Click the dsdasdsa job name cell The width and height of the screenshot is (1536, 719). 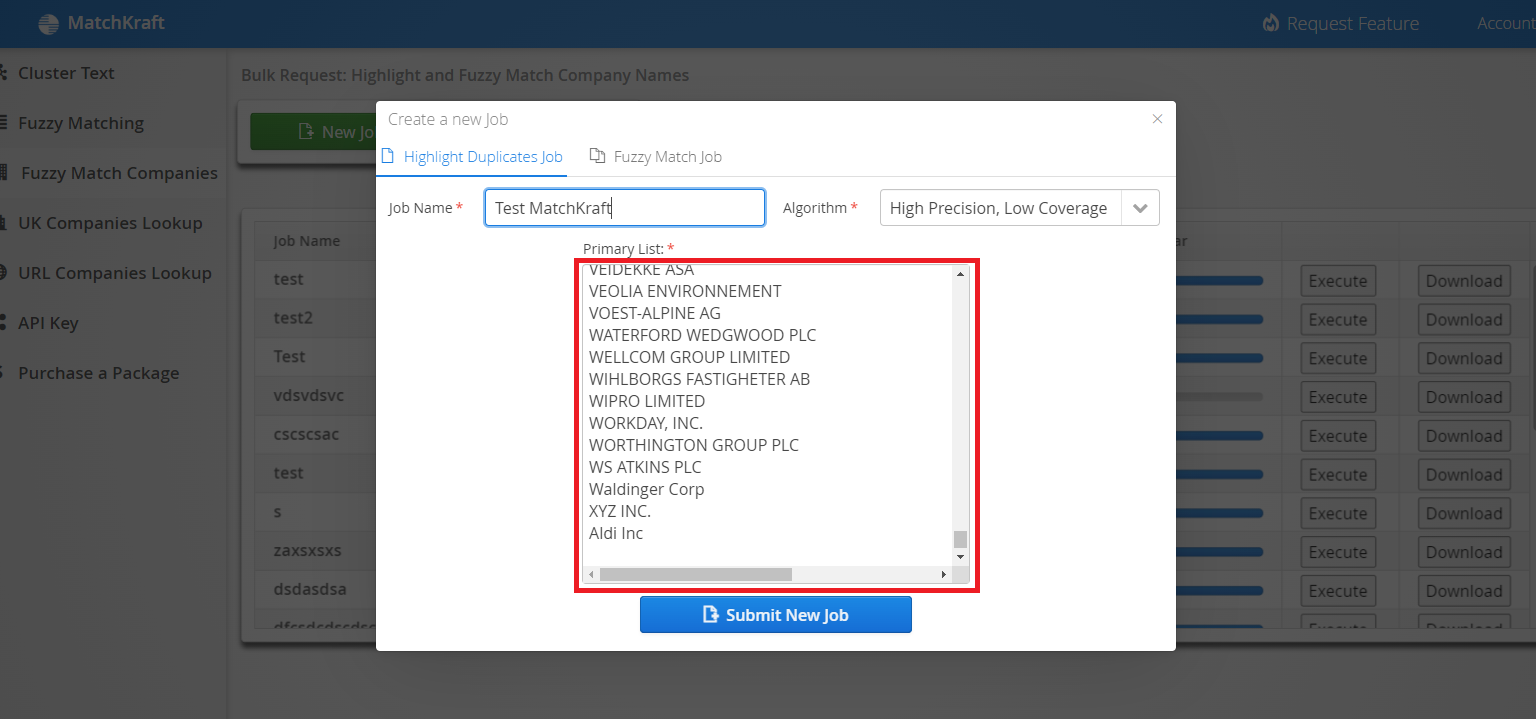pyautogui.click(x=310, y=589)
